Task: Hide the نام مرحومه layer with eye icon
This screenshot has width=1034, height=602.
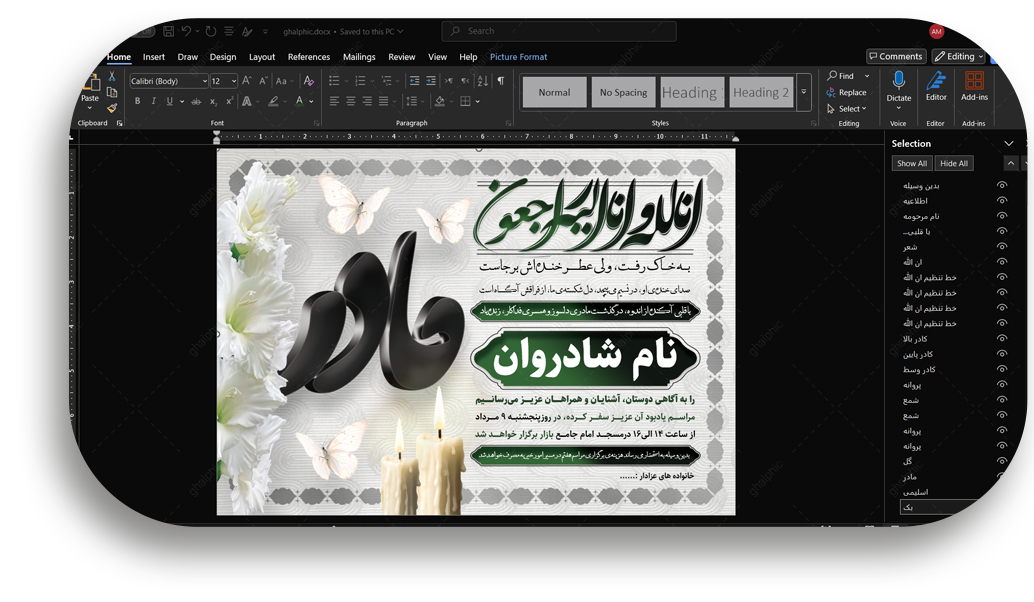Action: coord(1001,216)
